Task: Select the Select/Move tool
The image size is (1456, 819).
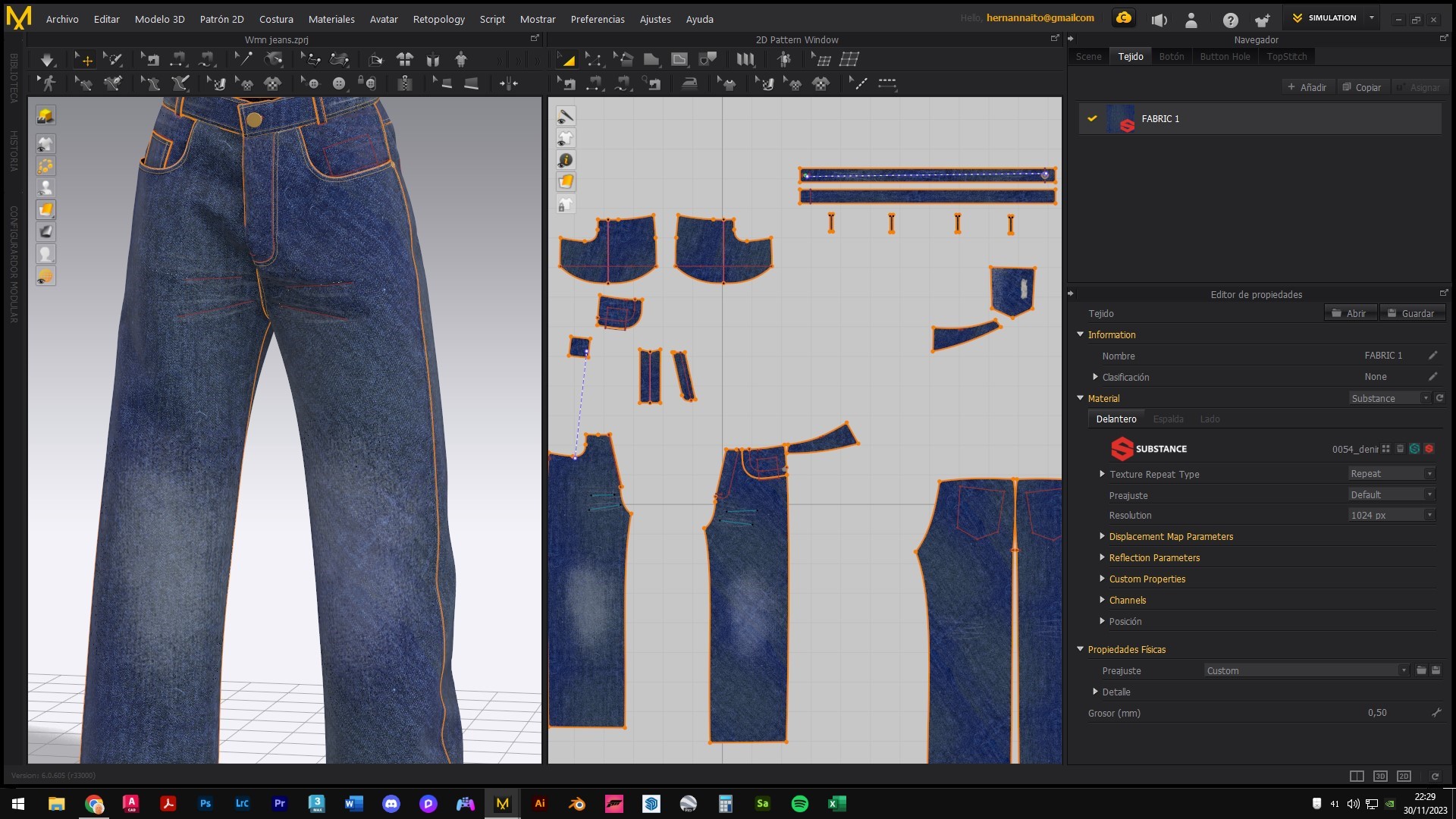Action: click(84, 59)
